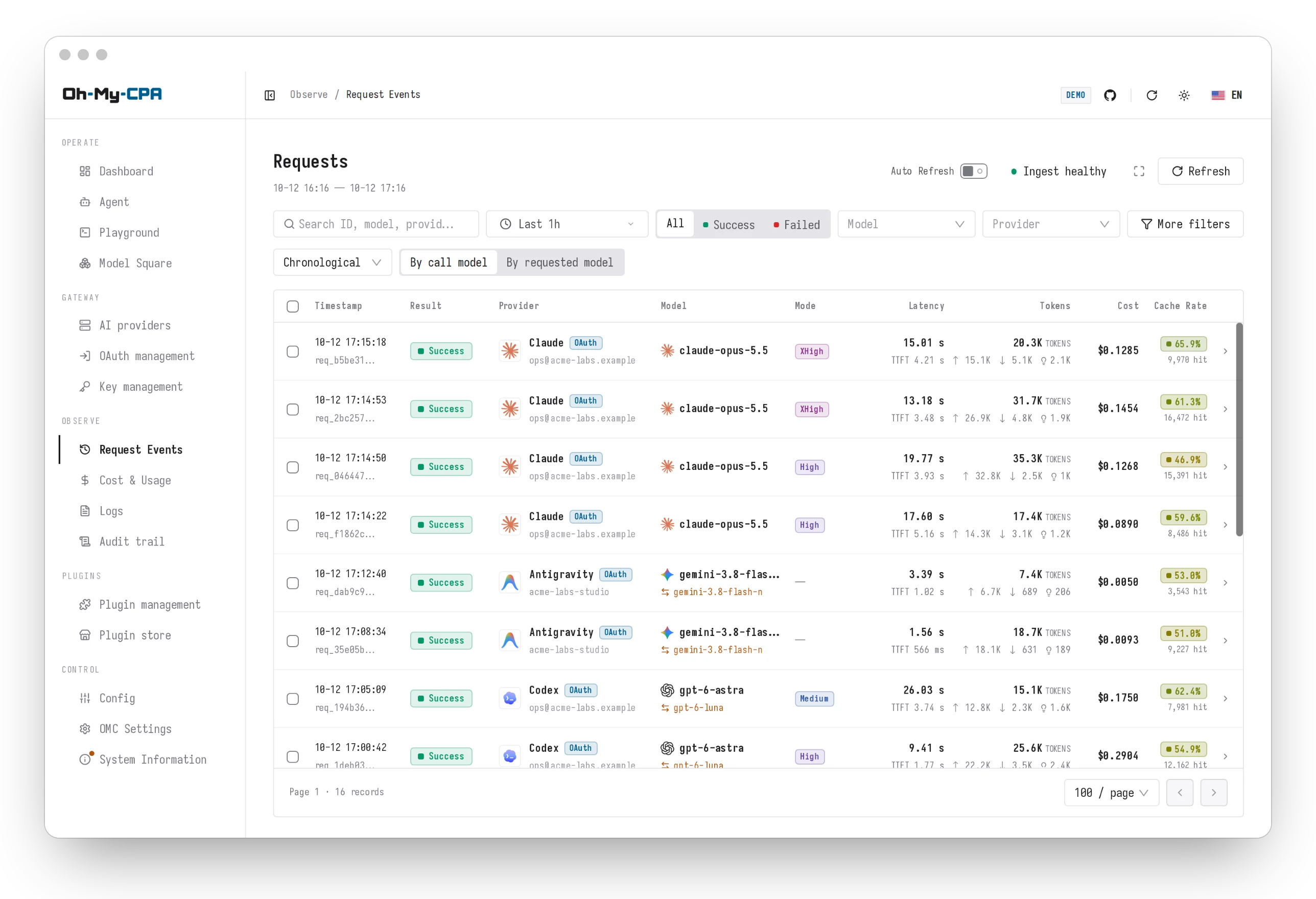The width and height of the screenshot is (1316, 899).
Task: Change the 100 / page size dropdown
Action: [x=1111, y=793]
